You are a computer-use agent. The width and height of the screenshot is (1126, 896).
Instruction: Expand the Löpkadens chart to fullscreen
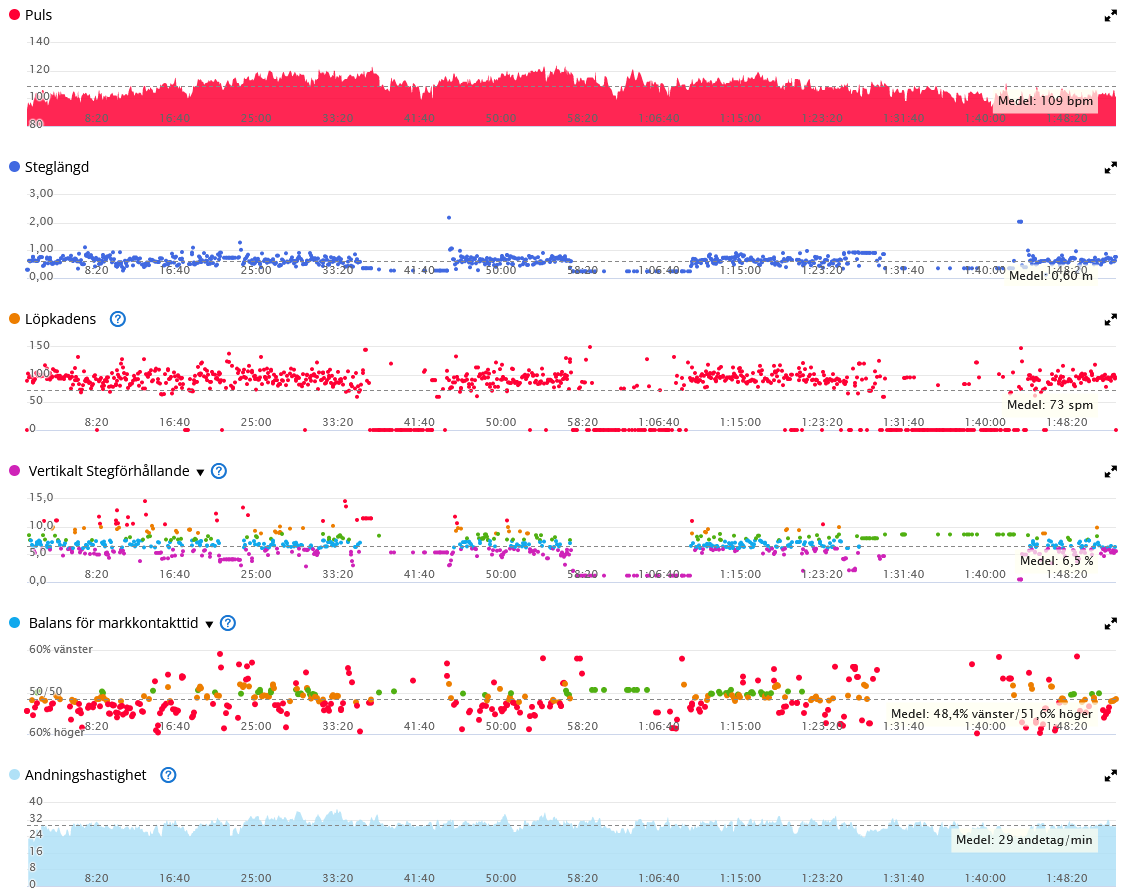coord(1110,319)
